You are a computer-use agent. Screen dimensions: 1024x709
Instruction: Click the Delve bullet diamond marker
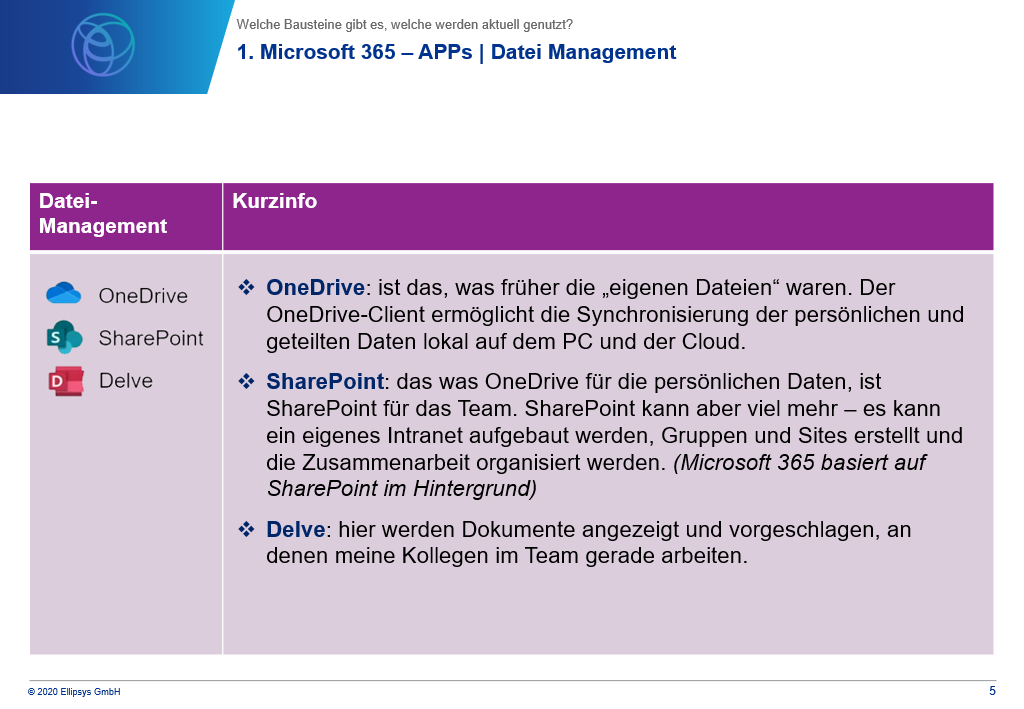[246, 529]
